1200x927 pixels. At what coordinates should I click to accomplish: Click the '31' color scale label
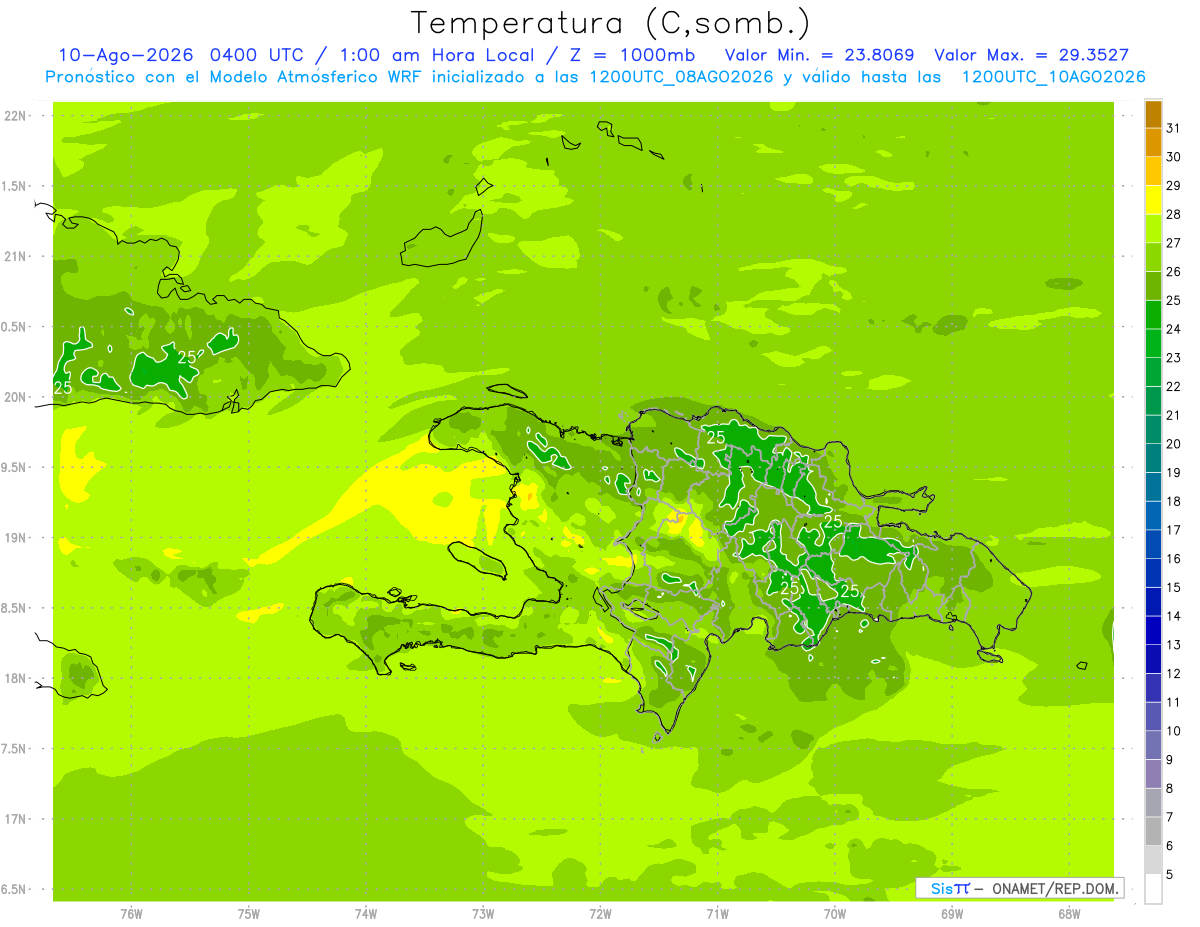[1174, 128]
